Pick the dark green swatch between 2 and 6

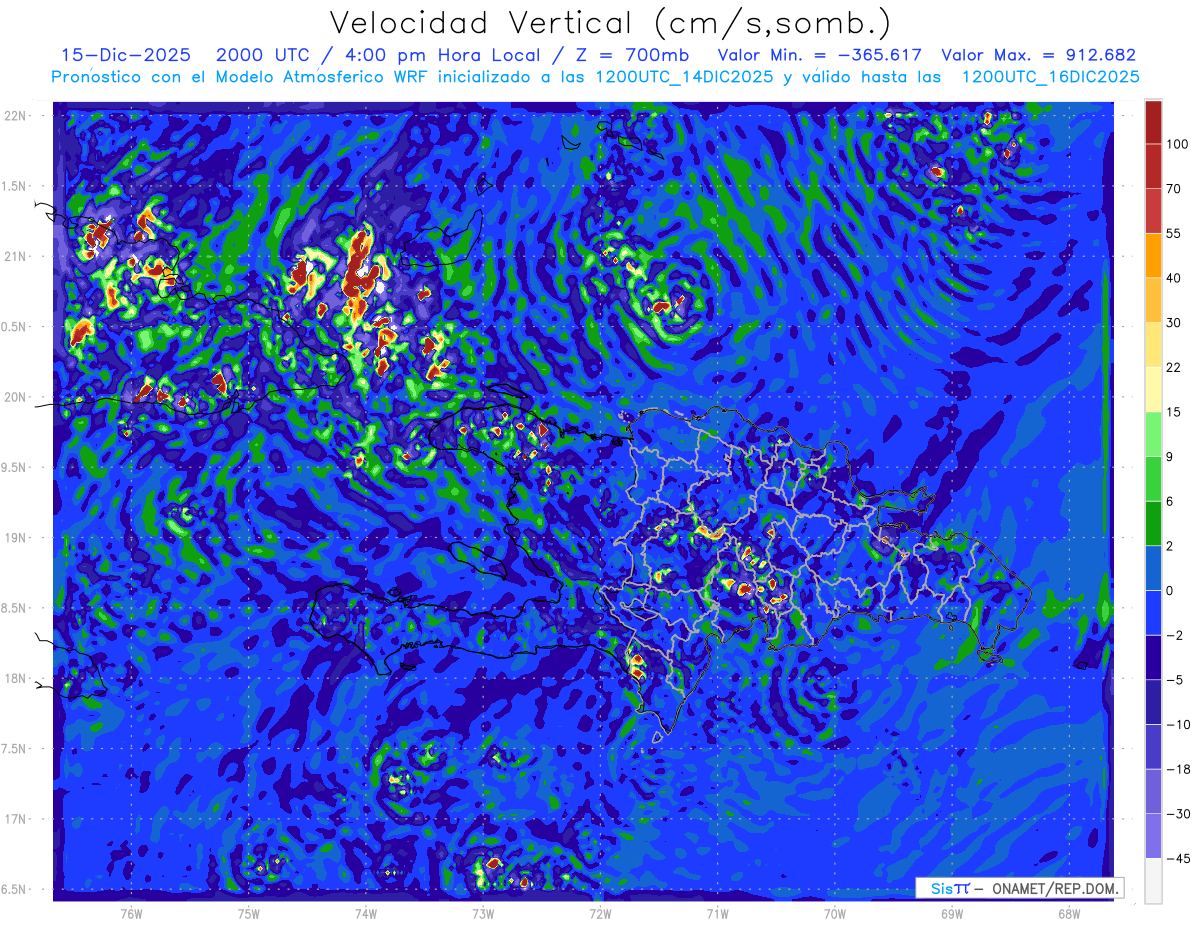pyautogui.click(x=1153, y=523)
